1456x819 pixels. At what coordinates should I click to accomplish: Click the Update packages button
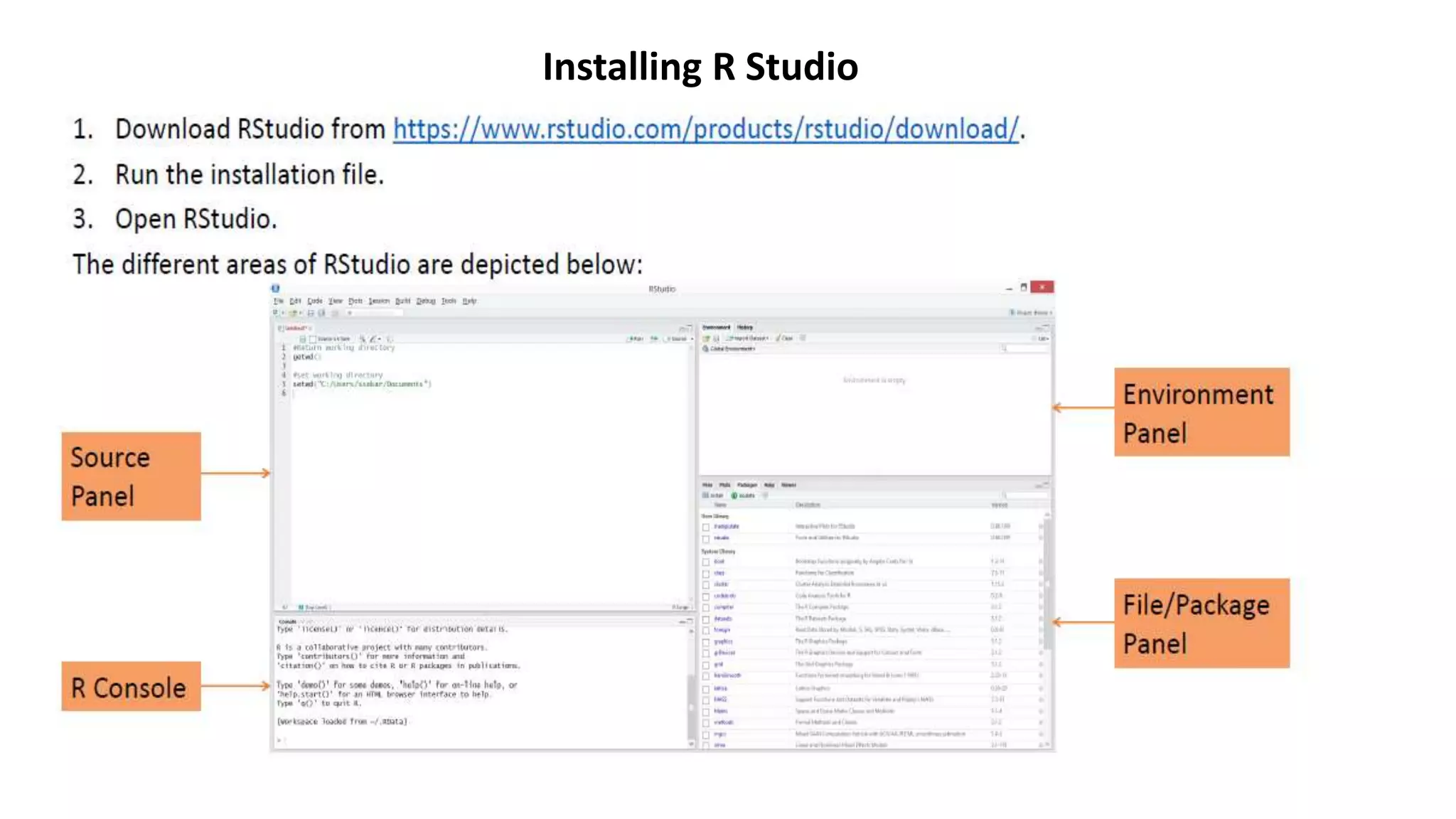pos(743,496)
